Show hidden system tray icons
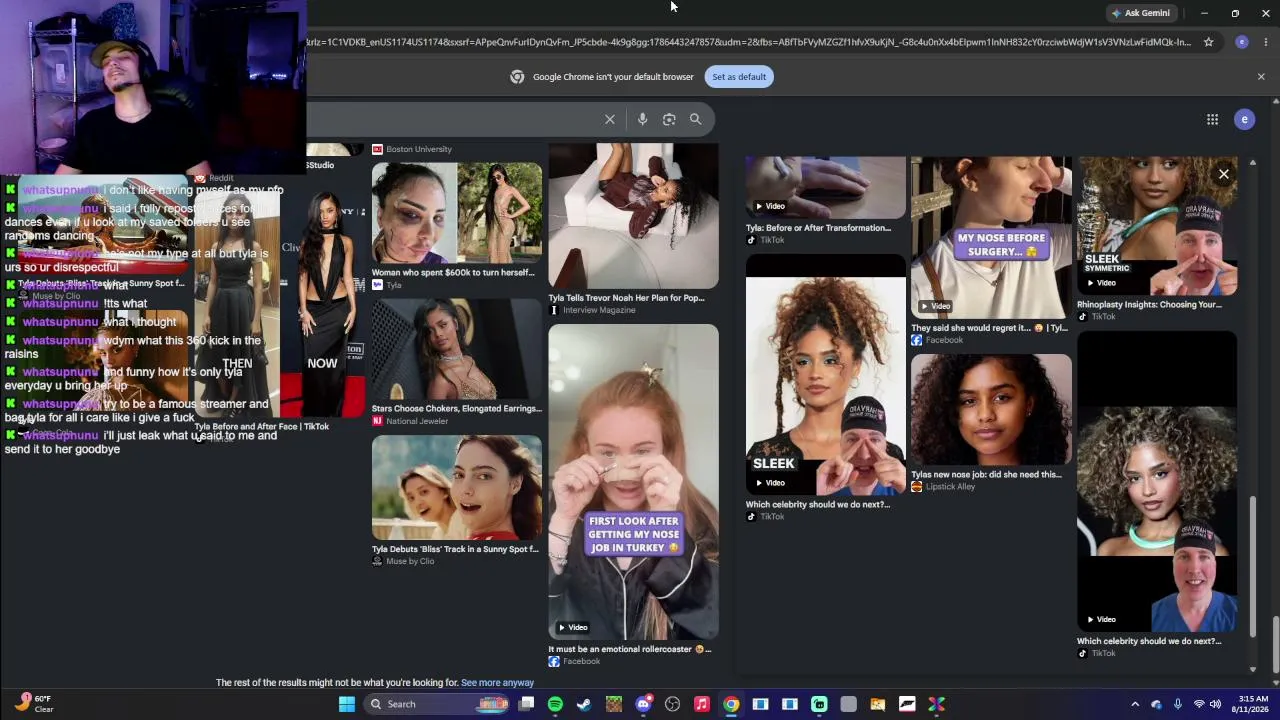 1135,704
